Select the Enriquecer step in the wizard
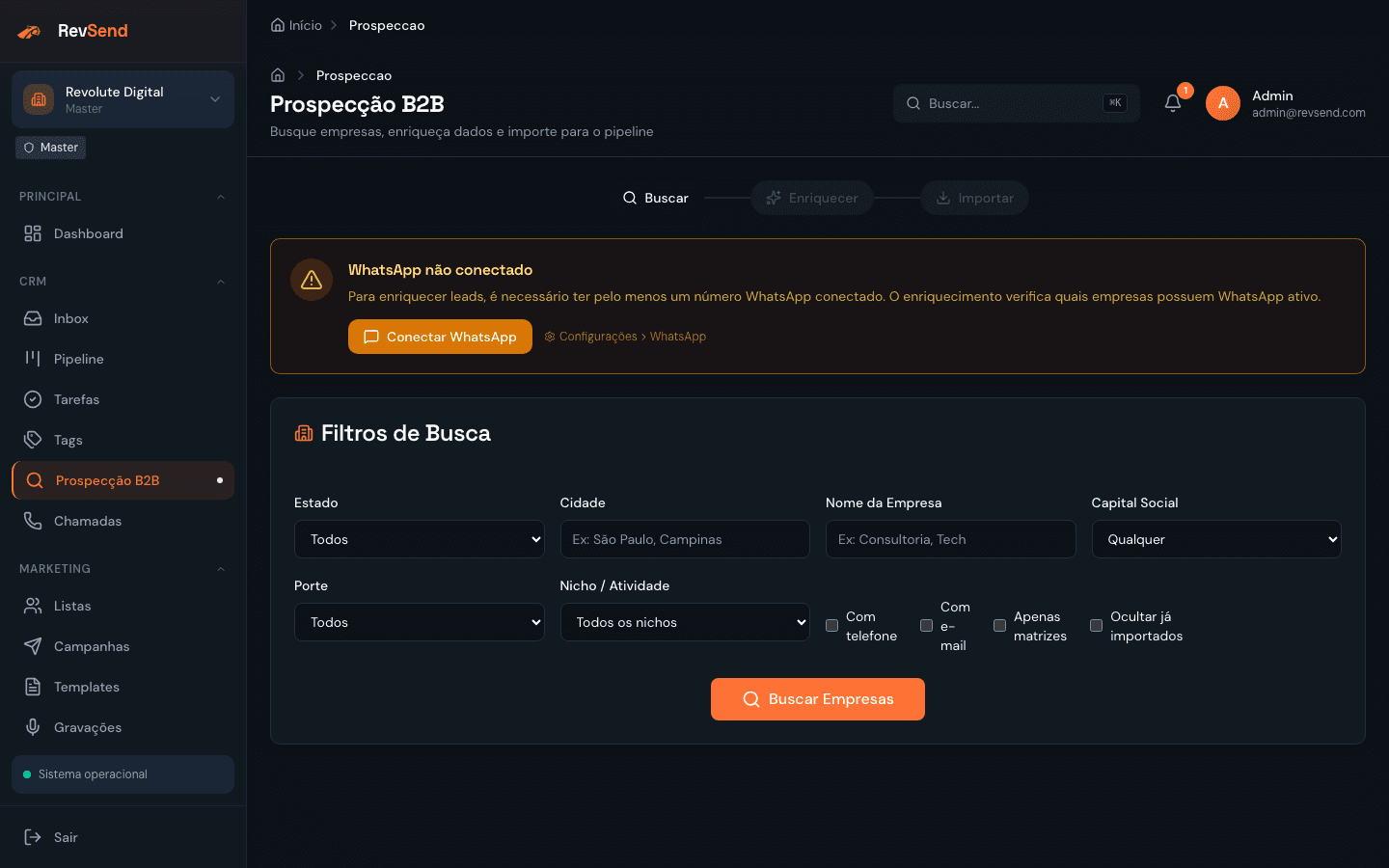This screenshot has height=868, width=1389. coord(811,198)
